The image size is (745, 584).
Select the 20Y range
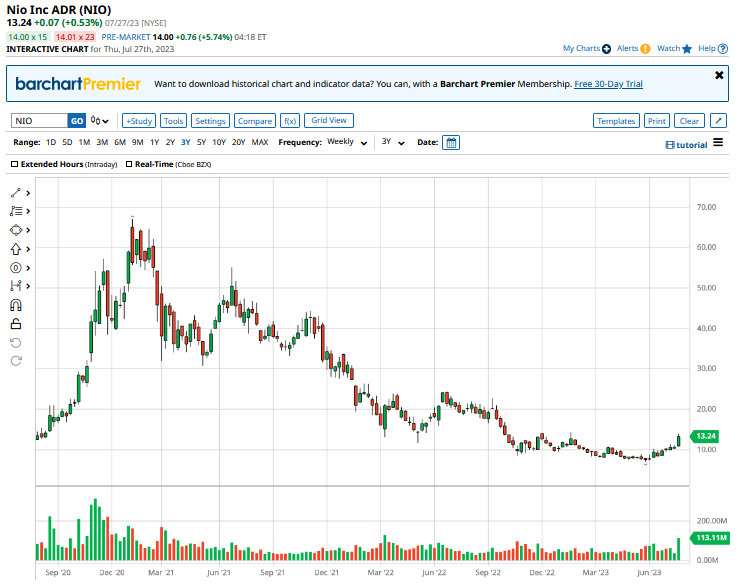239,142
